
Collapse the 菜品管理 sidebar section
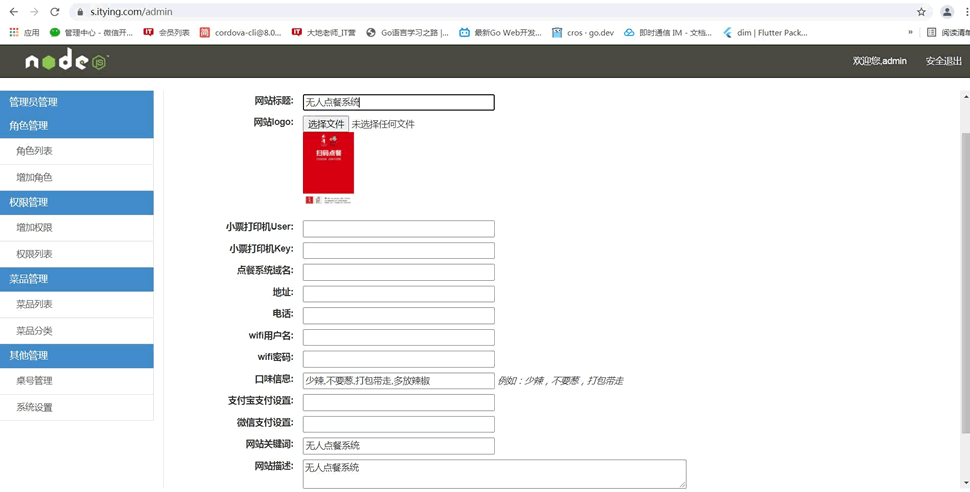77,279
